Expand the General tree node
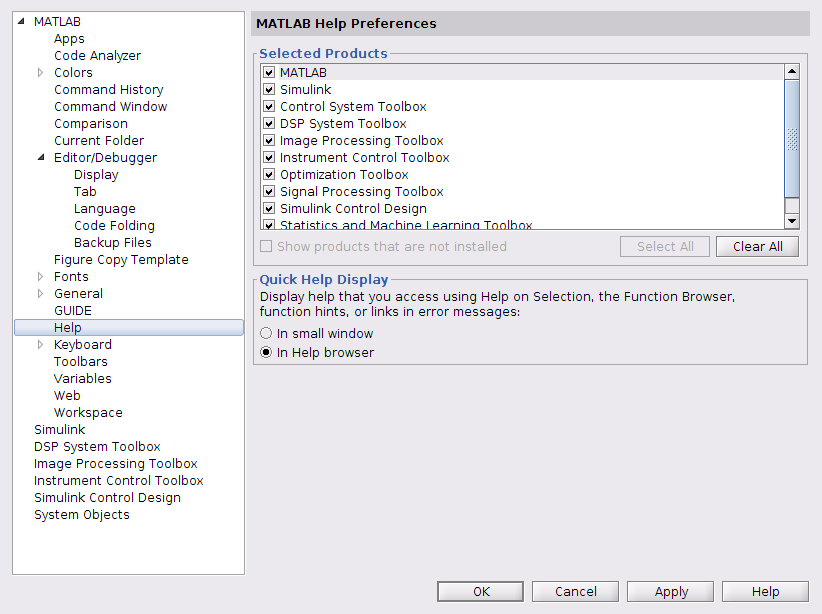 point(40,294)
